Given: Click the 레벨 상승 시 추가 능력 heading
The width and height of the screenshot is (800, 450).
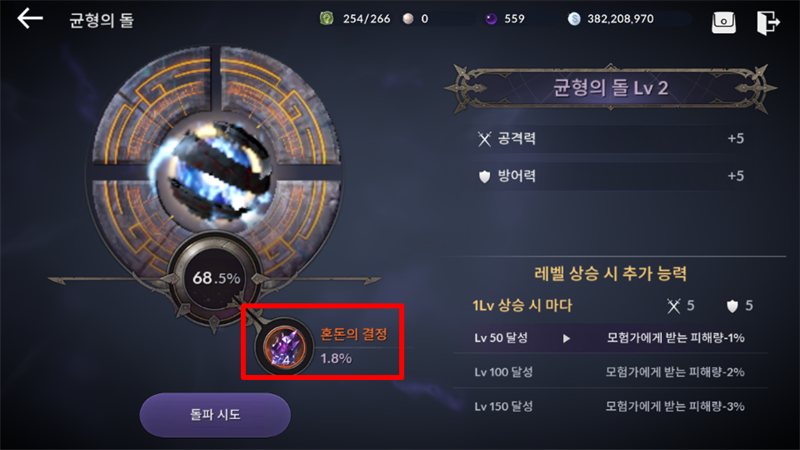Looking at the screenshot, I should [610, 274].
